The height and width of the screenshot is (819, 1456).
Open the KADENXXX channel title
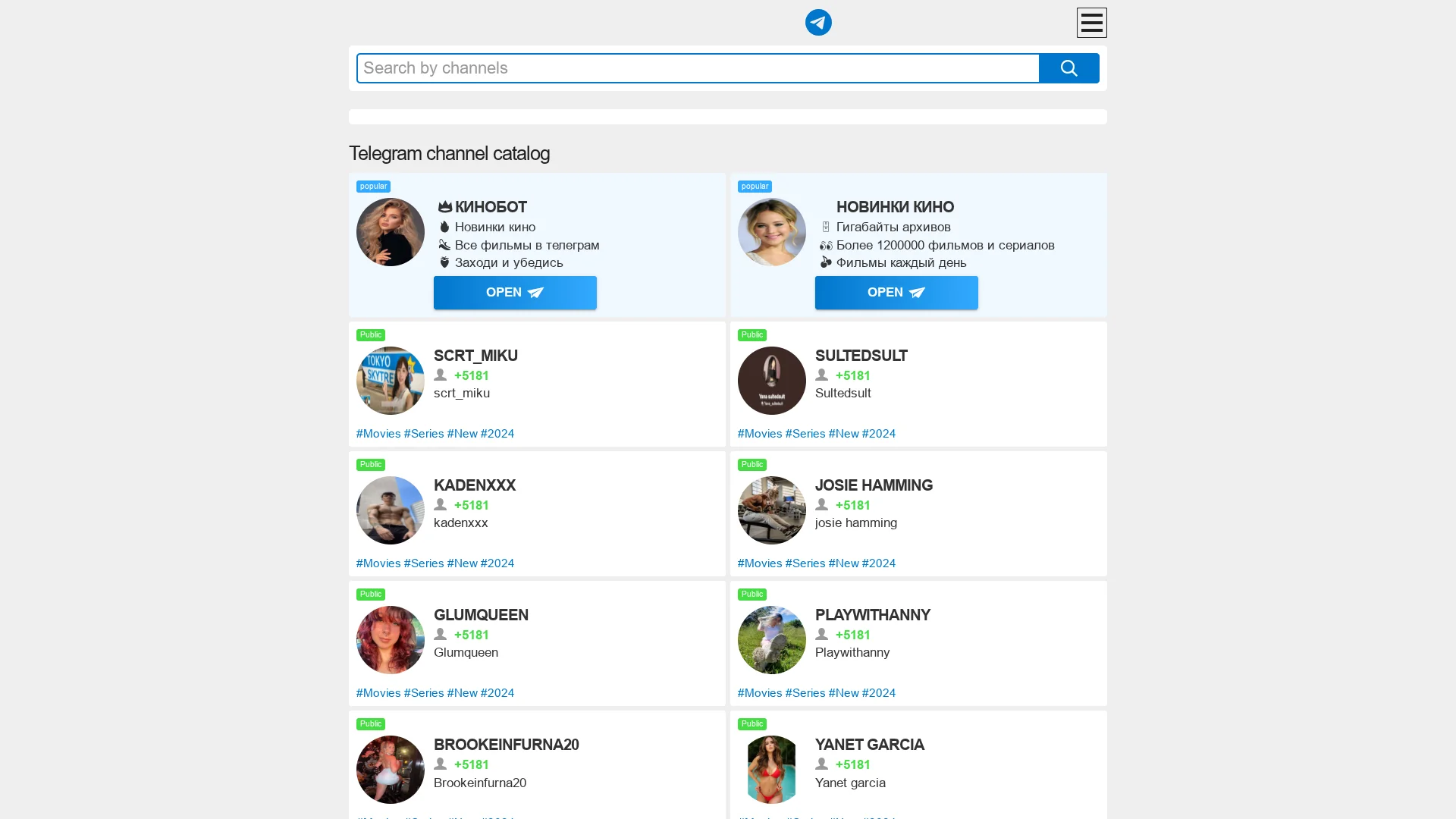click(x=474, y=485)
